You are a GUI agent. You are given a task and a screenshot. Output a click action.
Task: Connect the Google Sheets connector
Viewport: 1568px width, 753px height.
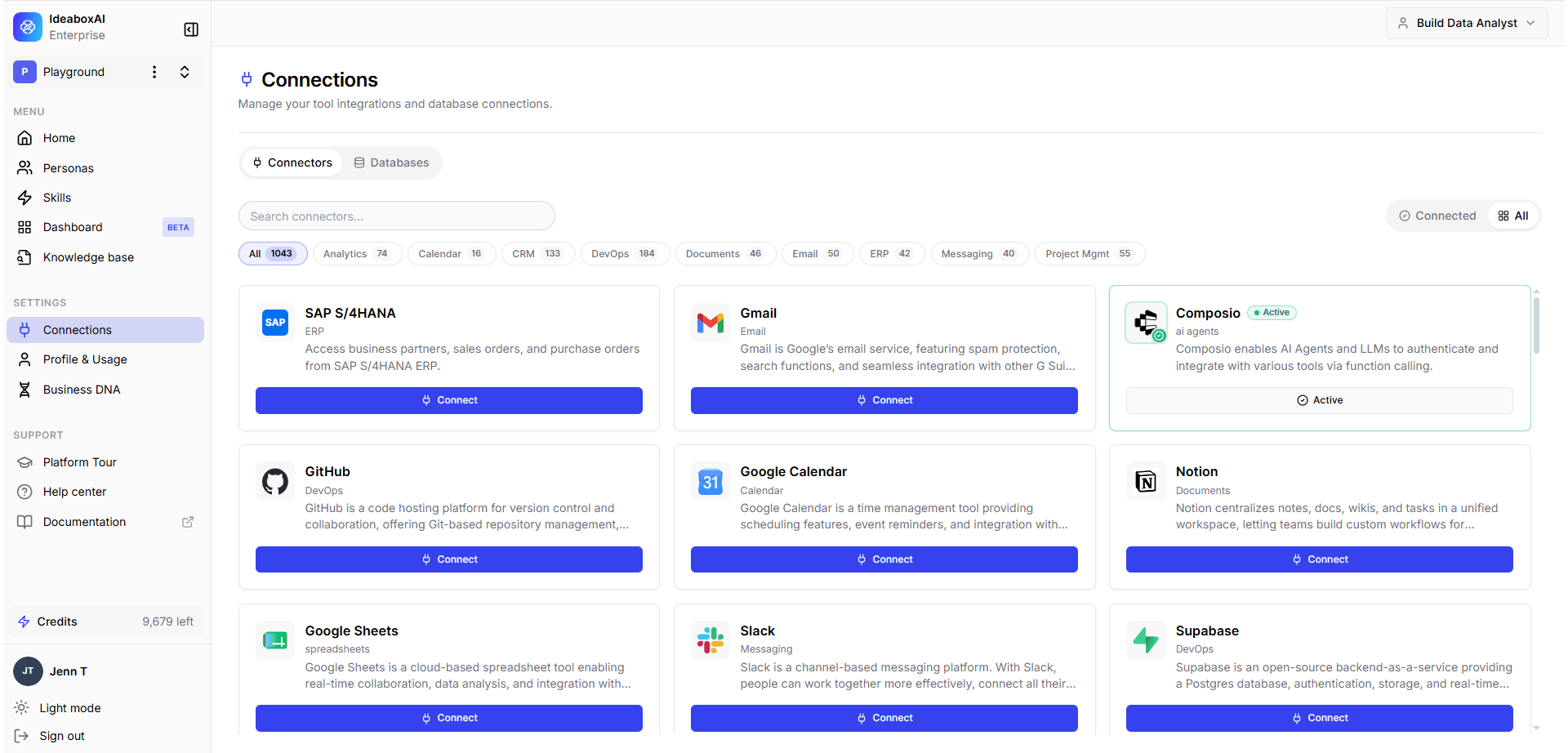tap(449, 718)
